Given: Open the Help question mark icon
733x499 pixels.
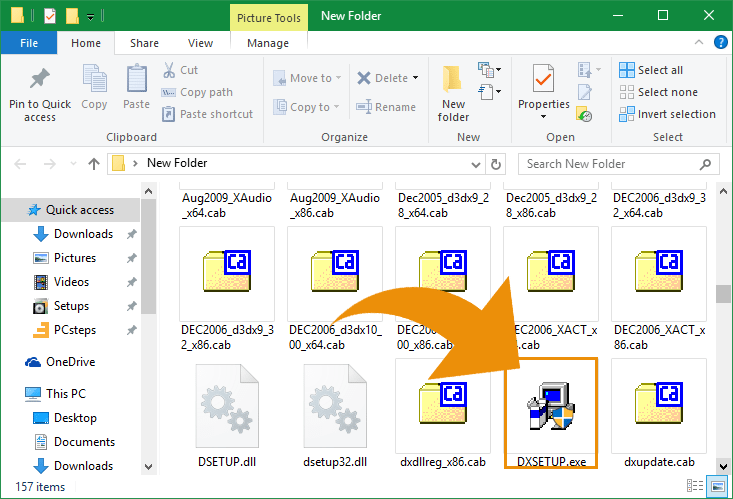Looking at the screenshot, I should (720, 43).
